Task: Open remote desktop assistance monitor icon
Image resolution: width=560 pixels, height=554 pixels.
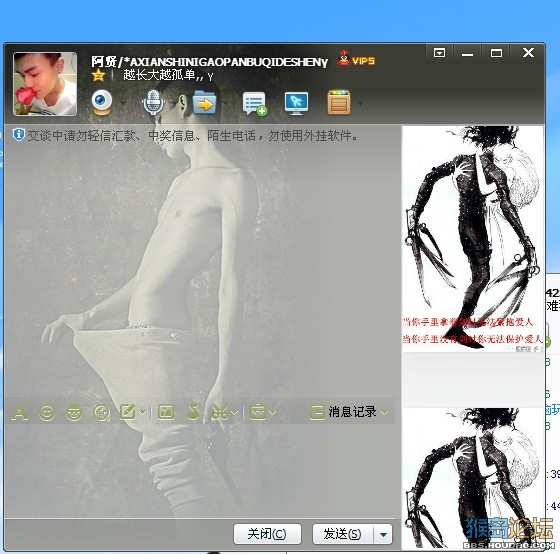Action: (296, 104)
